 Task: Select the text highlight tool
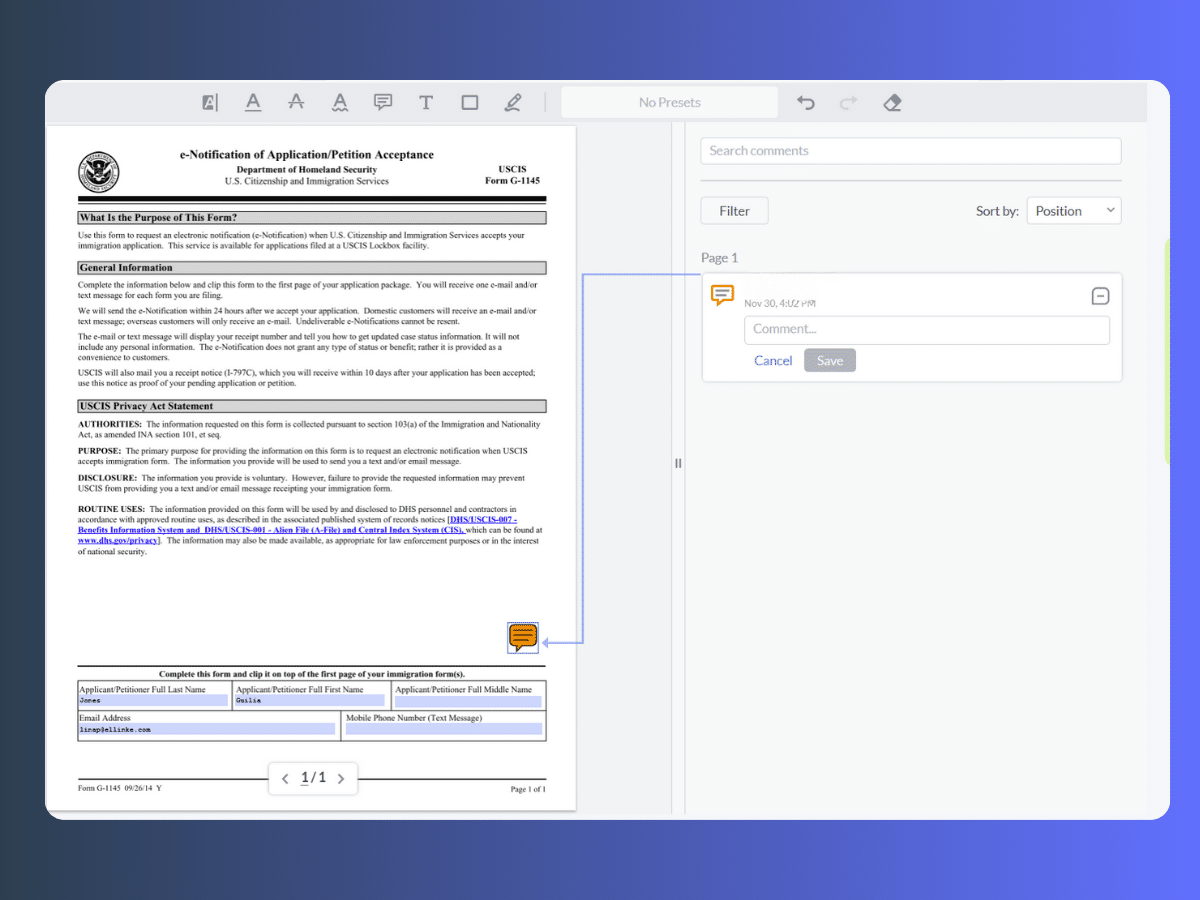(210, 102)
